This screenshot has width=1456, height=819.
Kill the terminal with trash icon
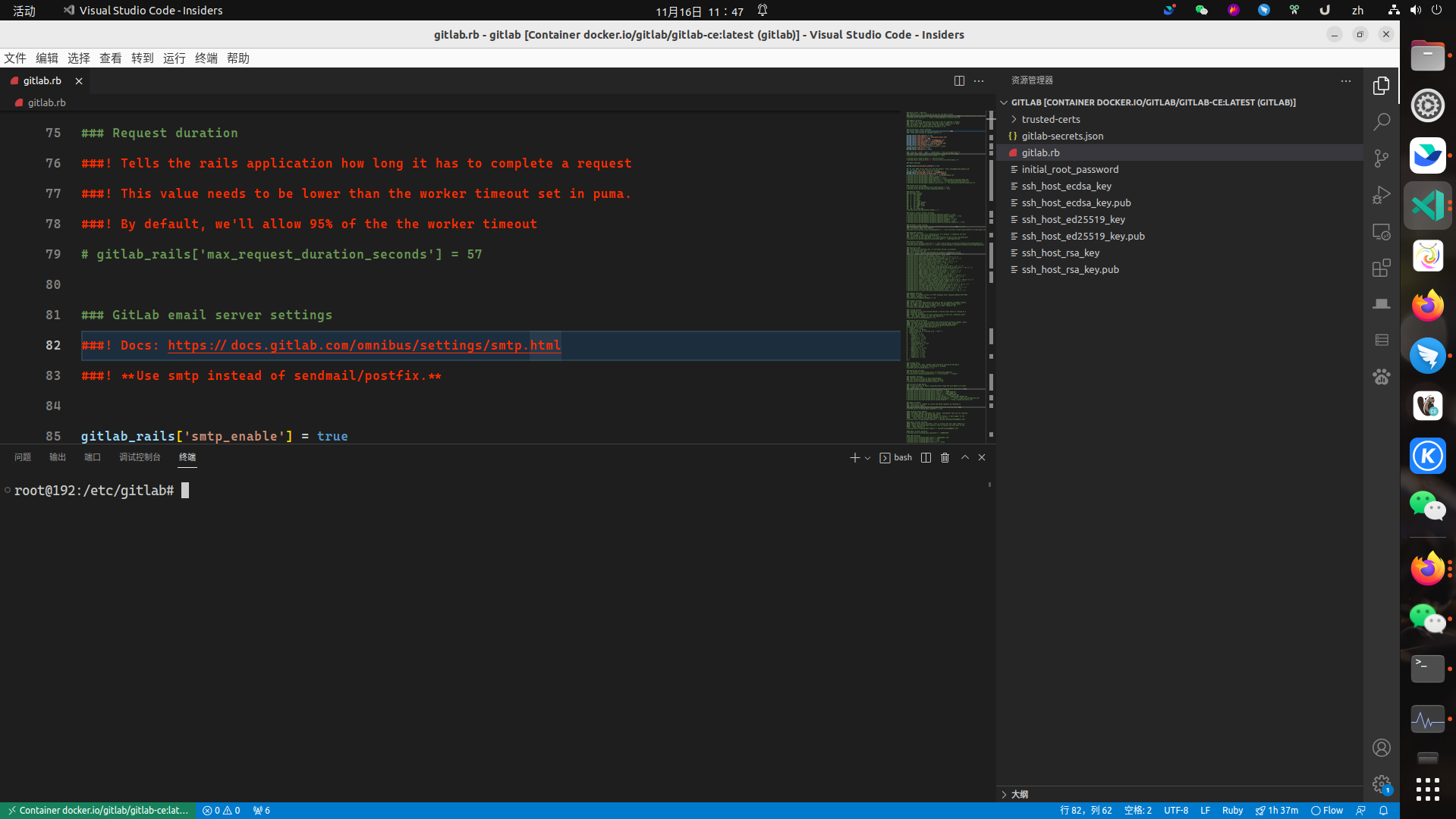pyautogui.click(x=945, y=457)
